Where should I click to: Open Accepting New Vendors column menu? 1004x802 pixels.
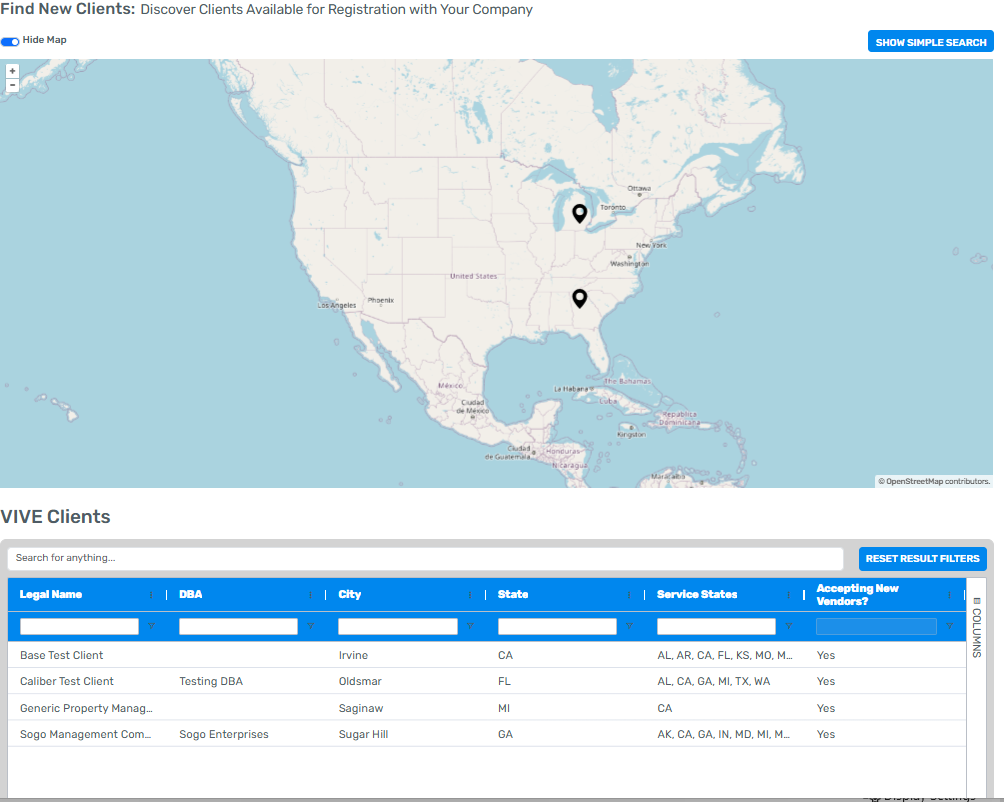pos(949,595)
